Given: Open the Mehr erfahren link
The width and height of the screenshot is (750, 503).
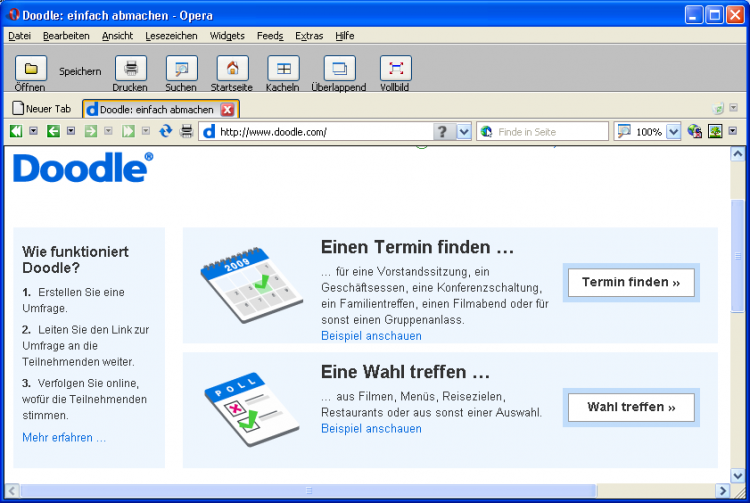Looking at the screenshot, I should pos(64,437).
